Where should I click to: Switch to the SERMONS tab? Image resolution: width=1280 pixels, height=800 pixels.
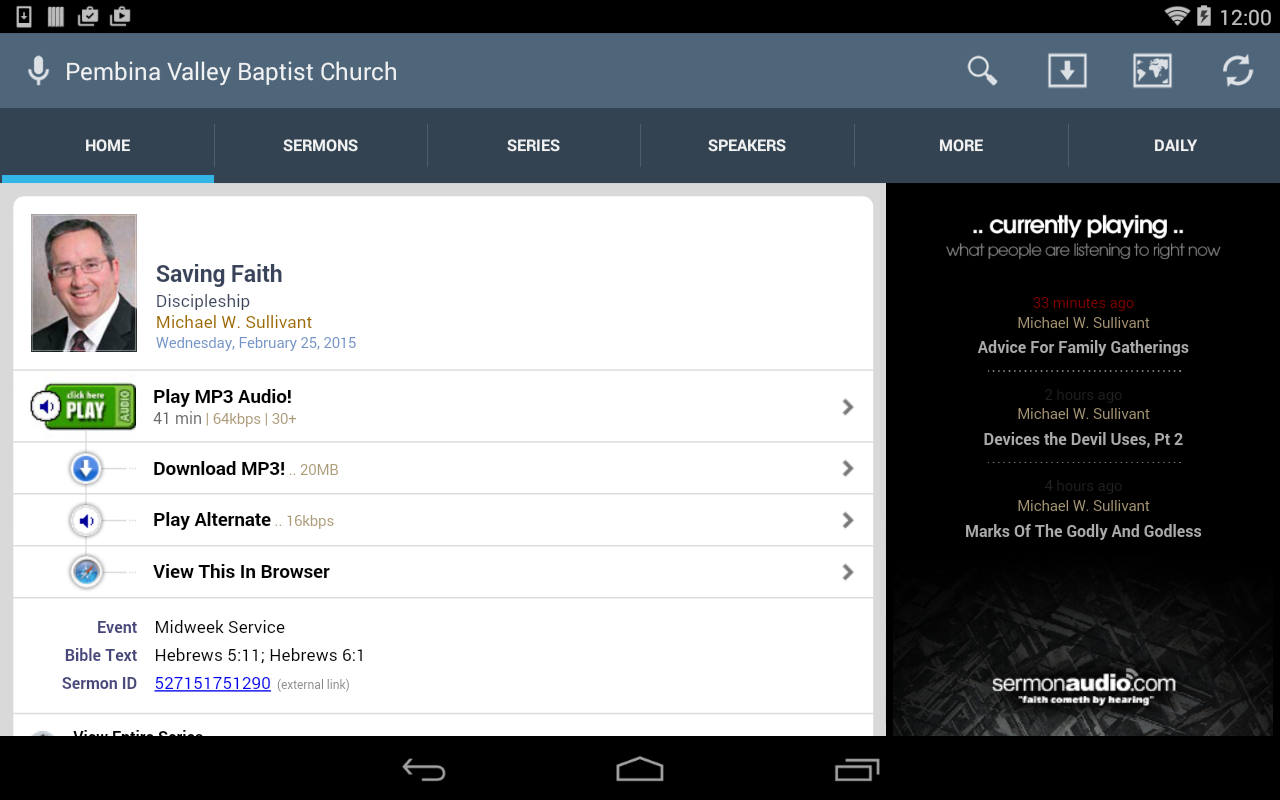coord(320,145)
